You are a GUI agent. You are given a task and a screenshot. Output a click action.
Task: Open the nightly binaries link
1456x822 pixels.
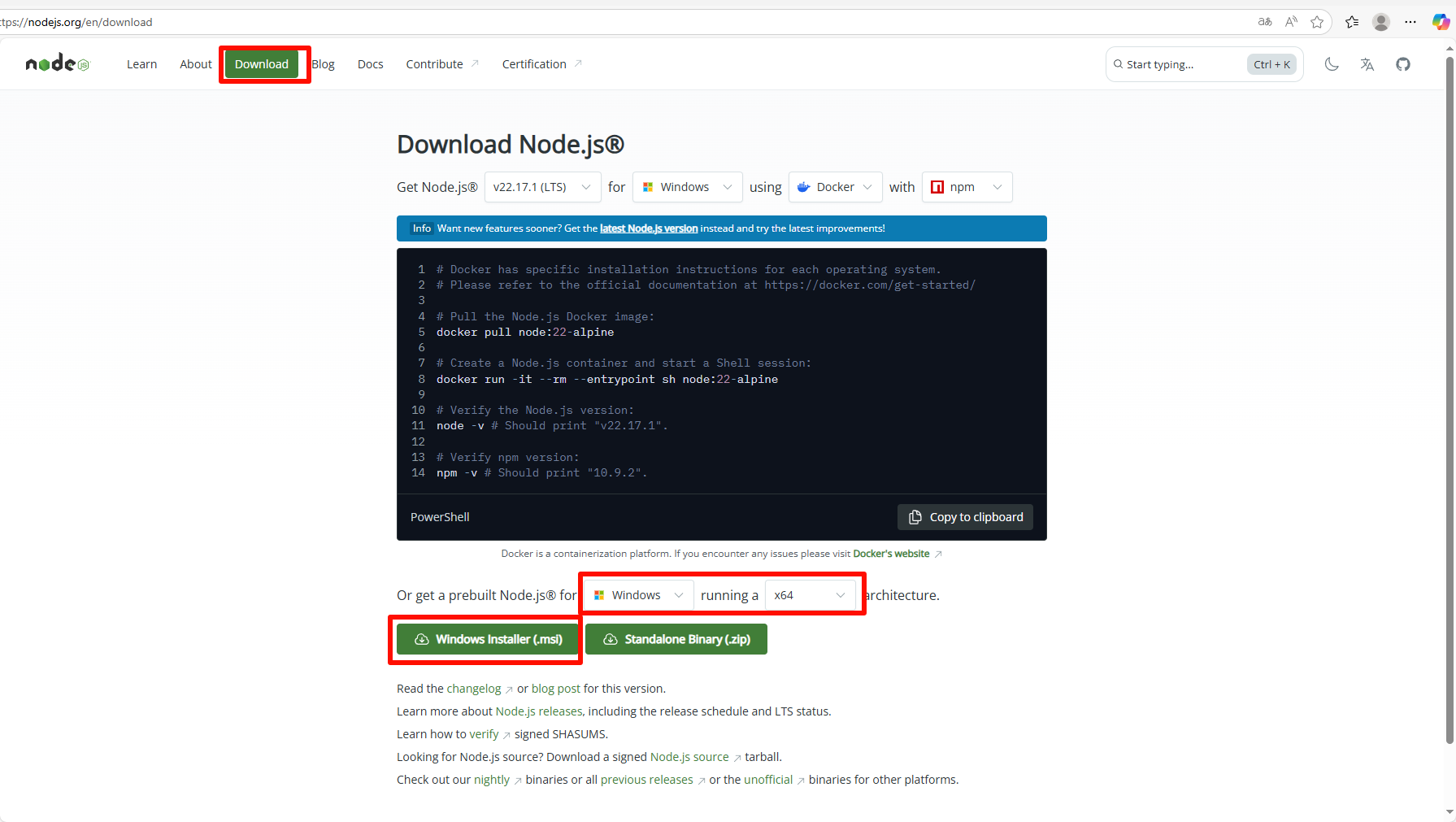click(x=497, y=780)
